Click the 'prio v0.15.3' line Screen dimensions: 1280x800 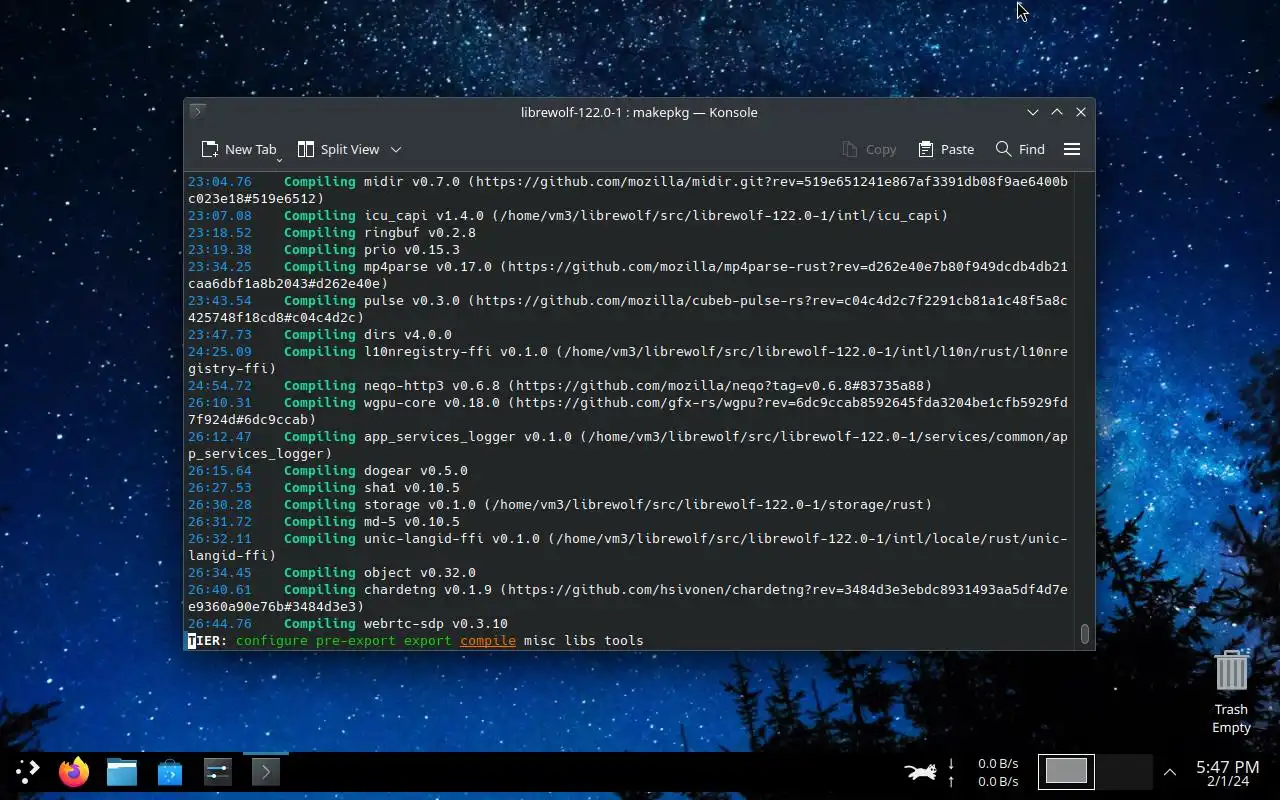(324, 249)
